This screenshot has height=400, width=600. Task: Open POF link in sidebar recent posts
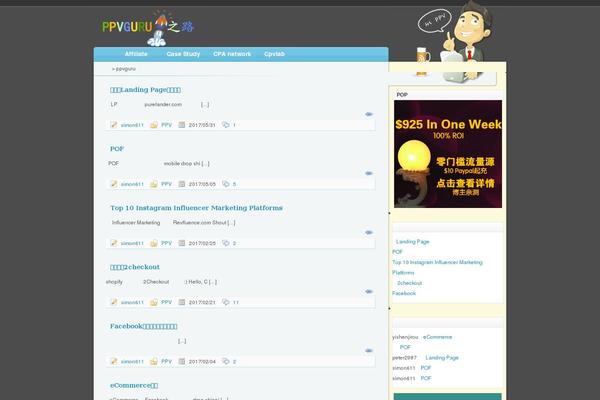(397, 252)
